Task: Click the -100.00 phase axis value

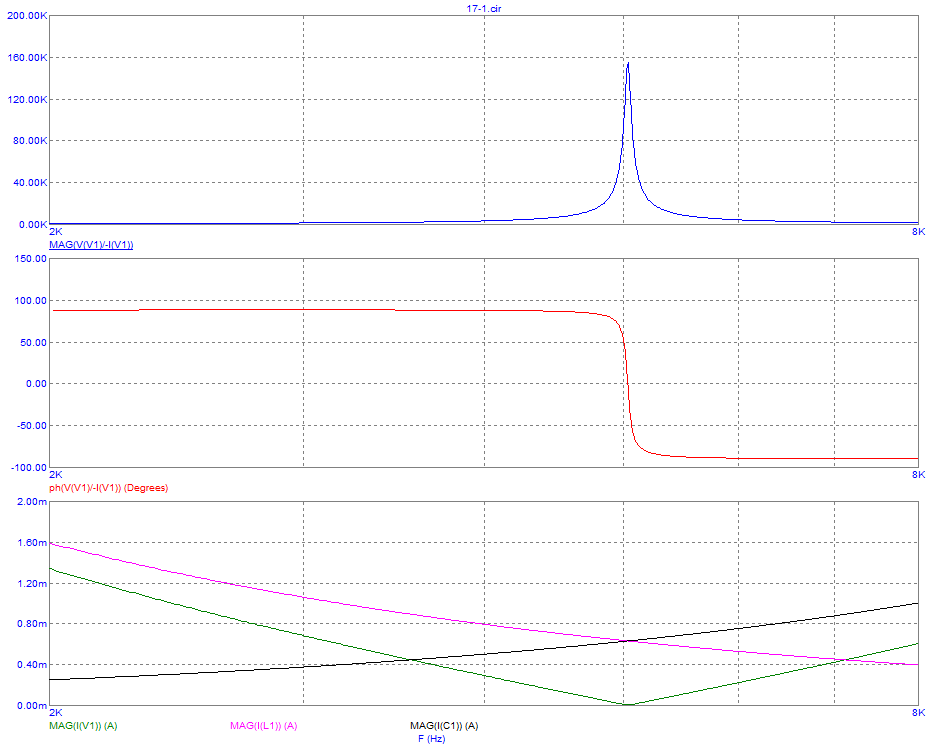Action: click(x=30, y=468)
